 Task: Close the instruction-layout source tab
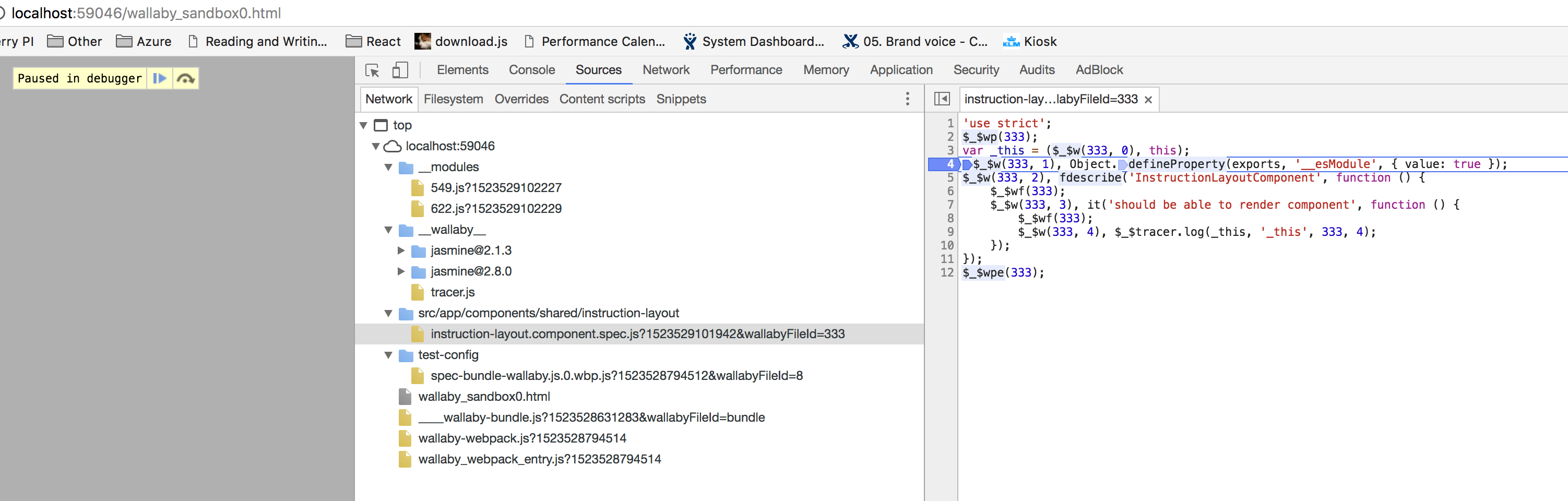(x=1147, y=99)
